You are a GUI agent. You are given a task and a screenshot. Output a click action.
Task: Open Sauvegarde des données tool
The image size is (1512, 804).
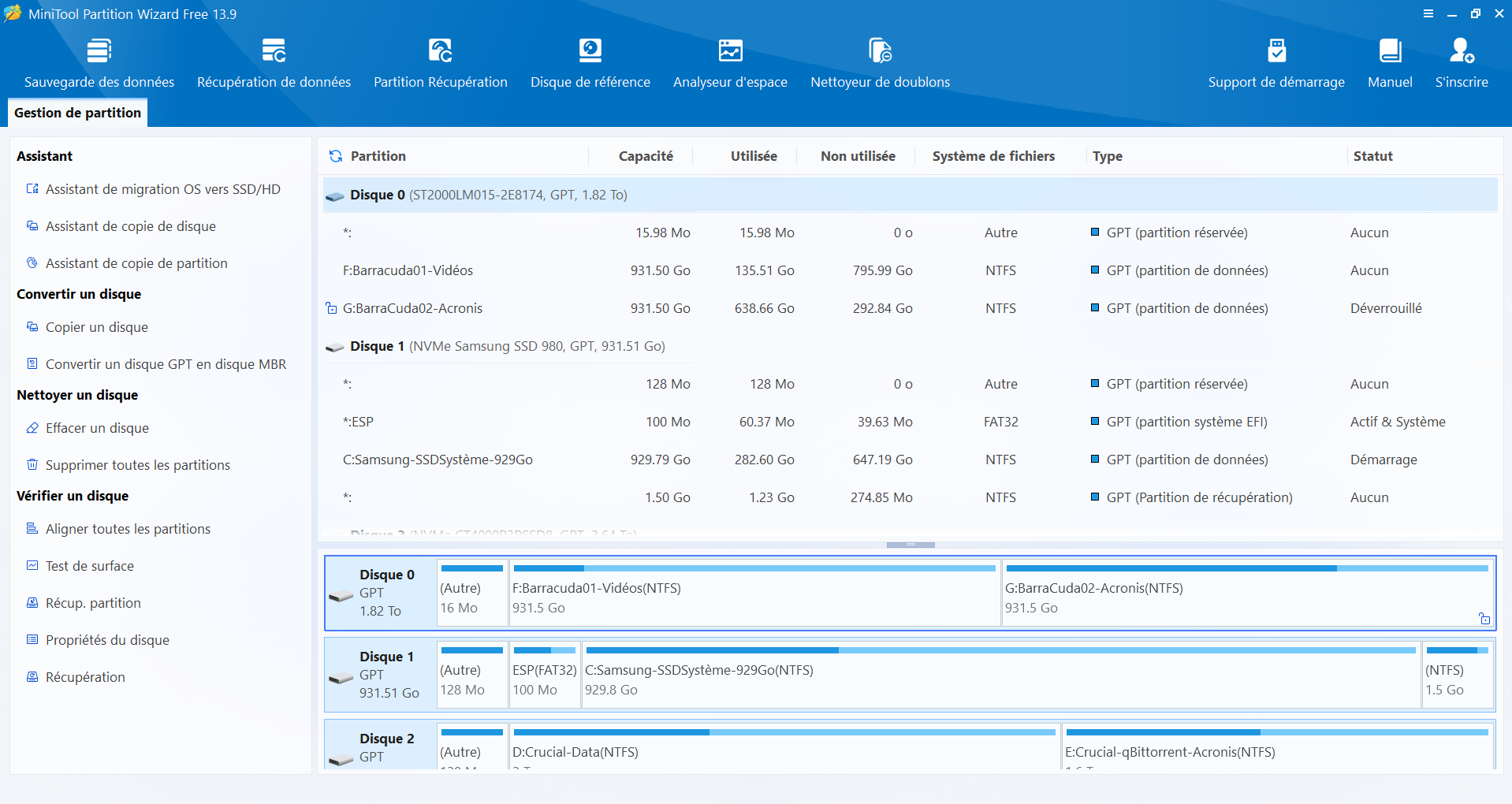[99, 63]
